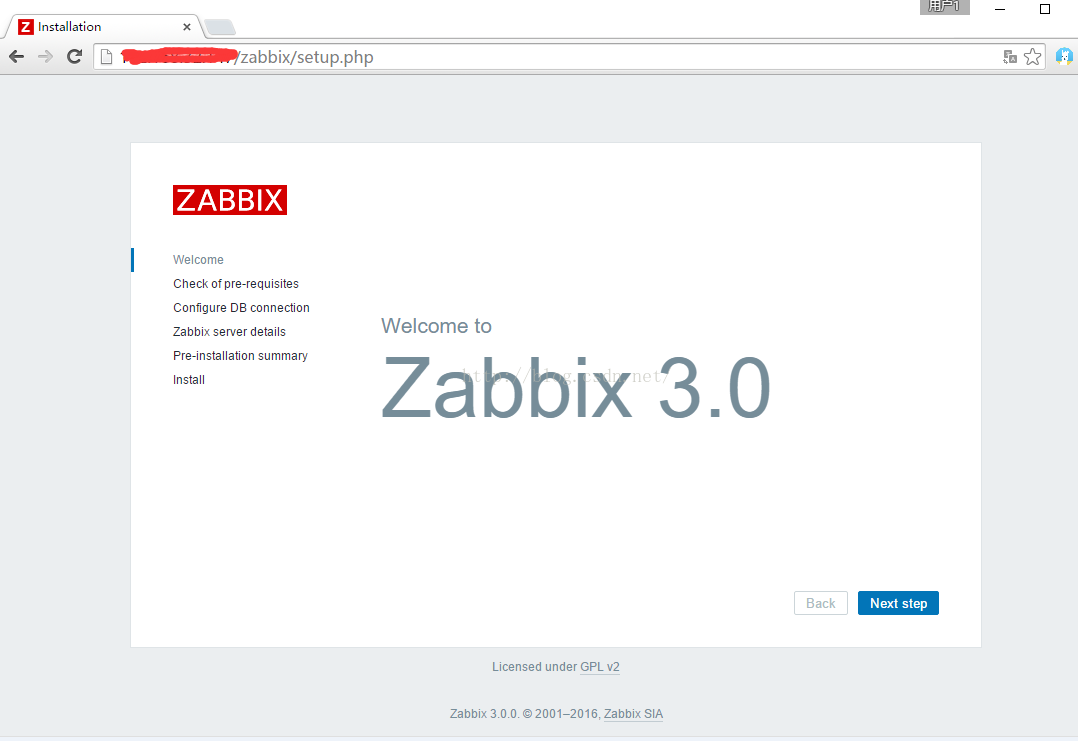Open the GPL v2 license link

(600, 667)
